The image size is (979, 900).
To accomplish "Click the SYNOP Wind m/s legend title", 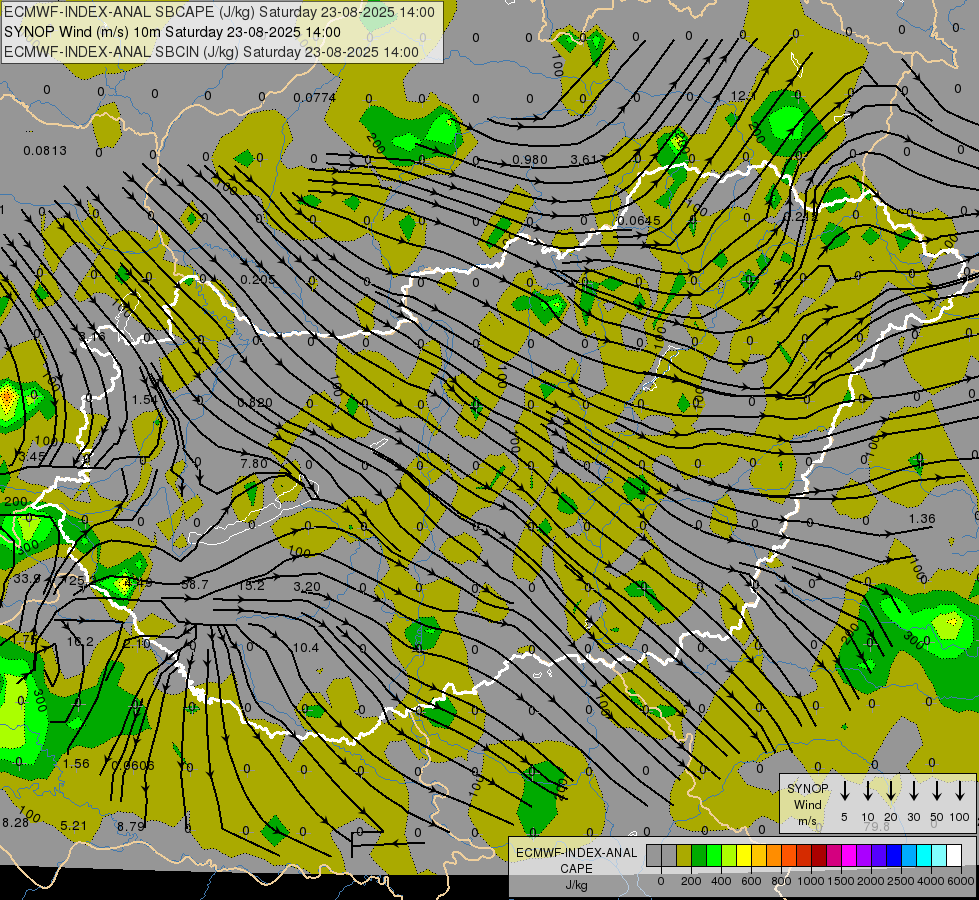I will (807, 805).
